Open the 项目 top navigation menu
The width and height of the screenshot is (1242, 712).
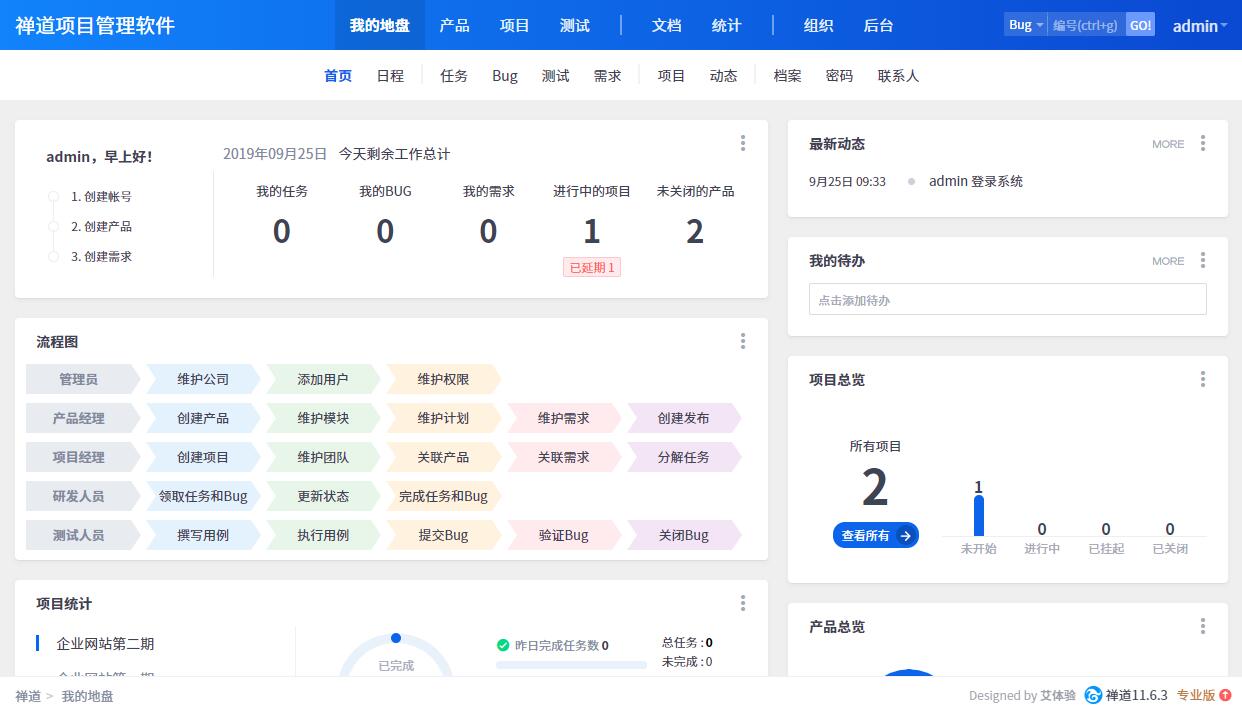[514, 25]
